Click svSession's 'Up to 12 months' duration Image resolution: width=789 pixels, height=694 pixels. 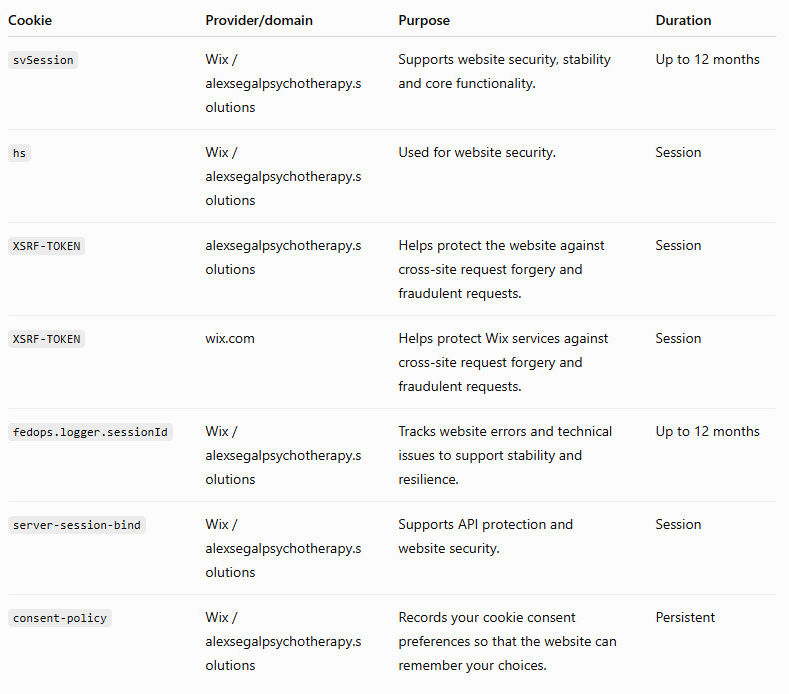(707, 59)
